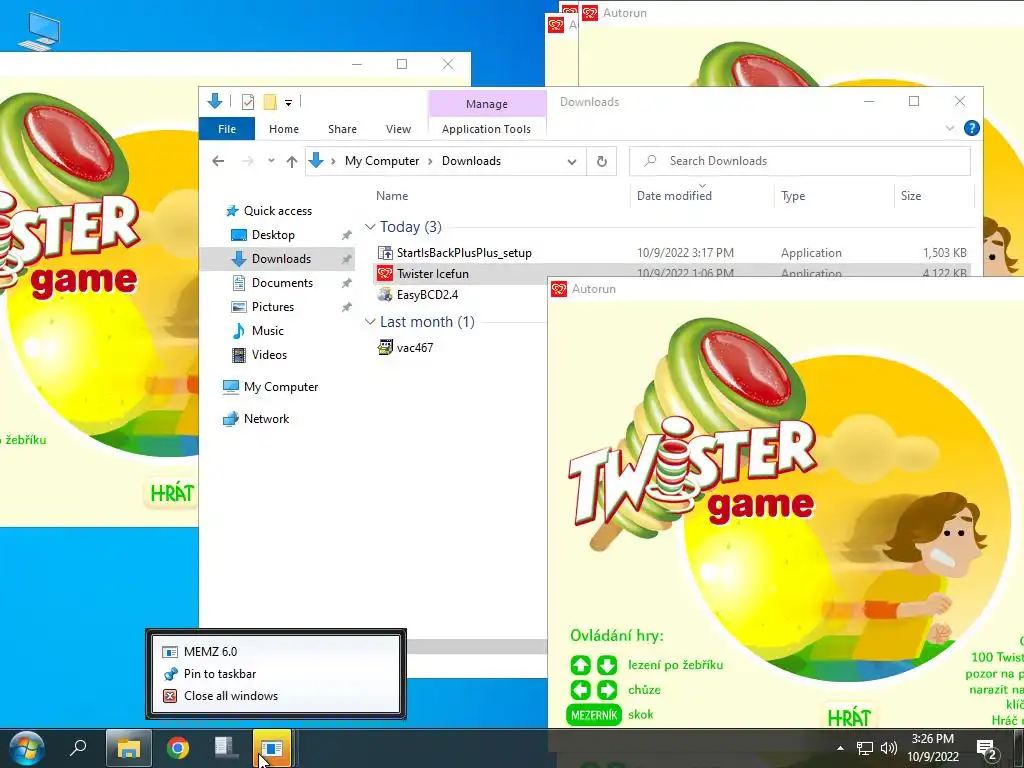Click MEMZ taskbar icon
Viewport: 1024px width, 768px height.
pos(272,748)
